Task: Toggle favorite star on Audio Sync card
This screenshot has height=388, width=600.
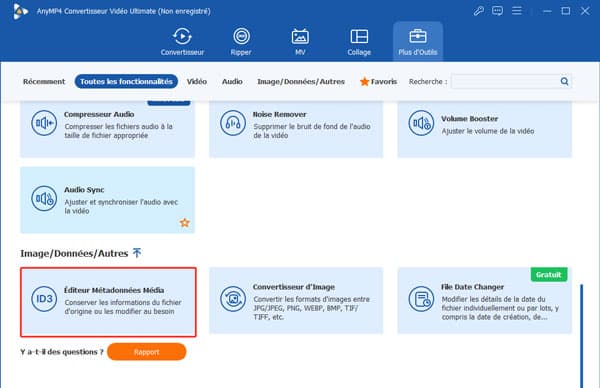Action: pos(185,222)
